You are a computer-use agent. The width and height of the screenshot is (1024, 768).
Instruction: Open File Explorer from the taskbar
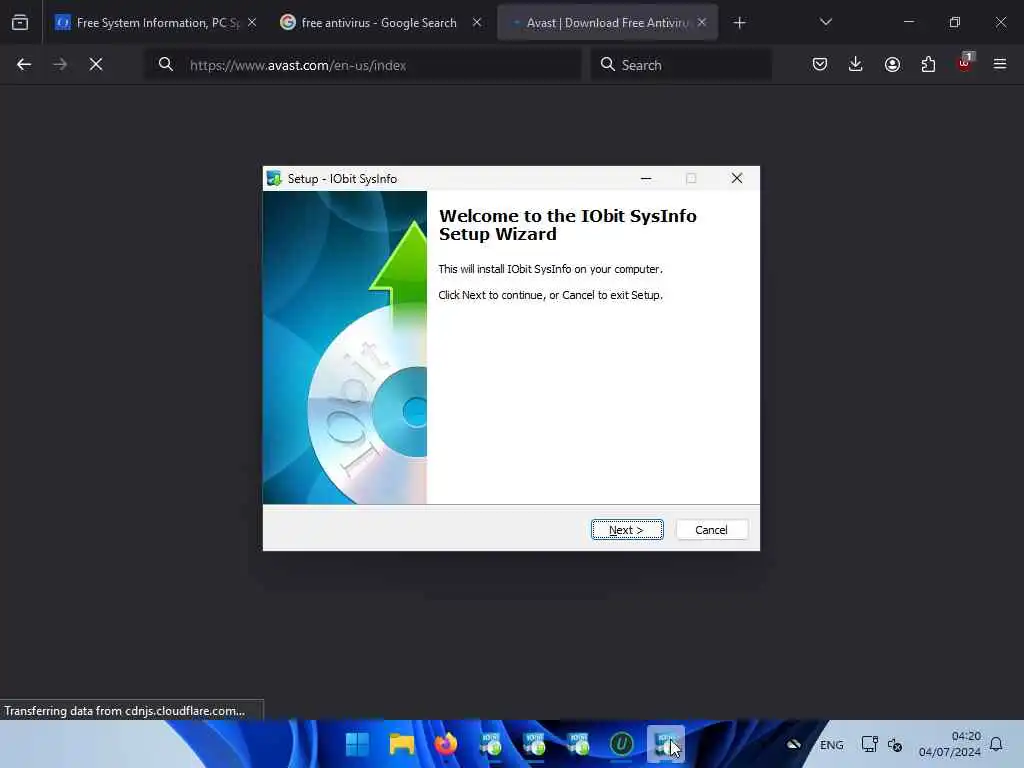(402, 744)
